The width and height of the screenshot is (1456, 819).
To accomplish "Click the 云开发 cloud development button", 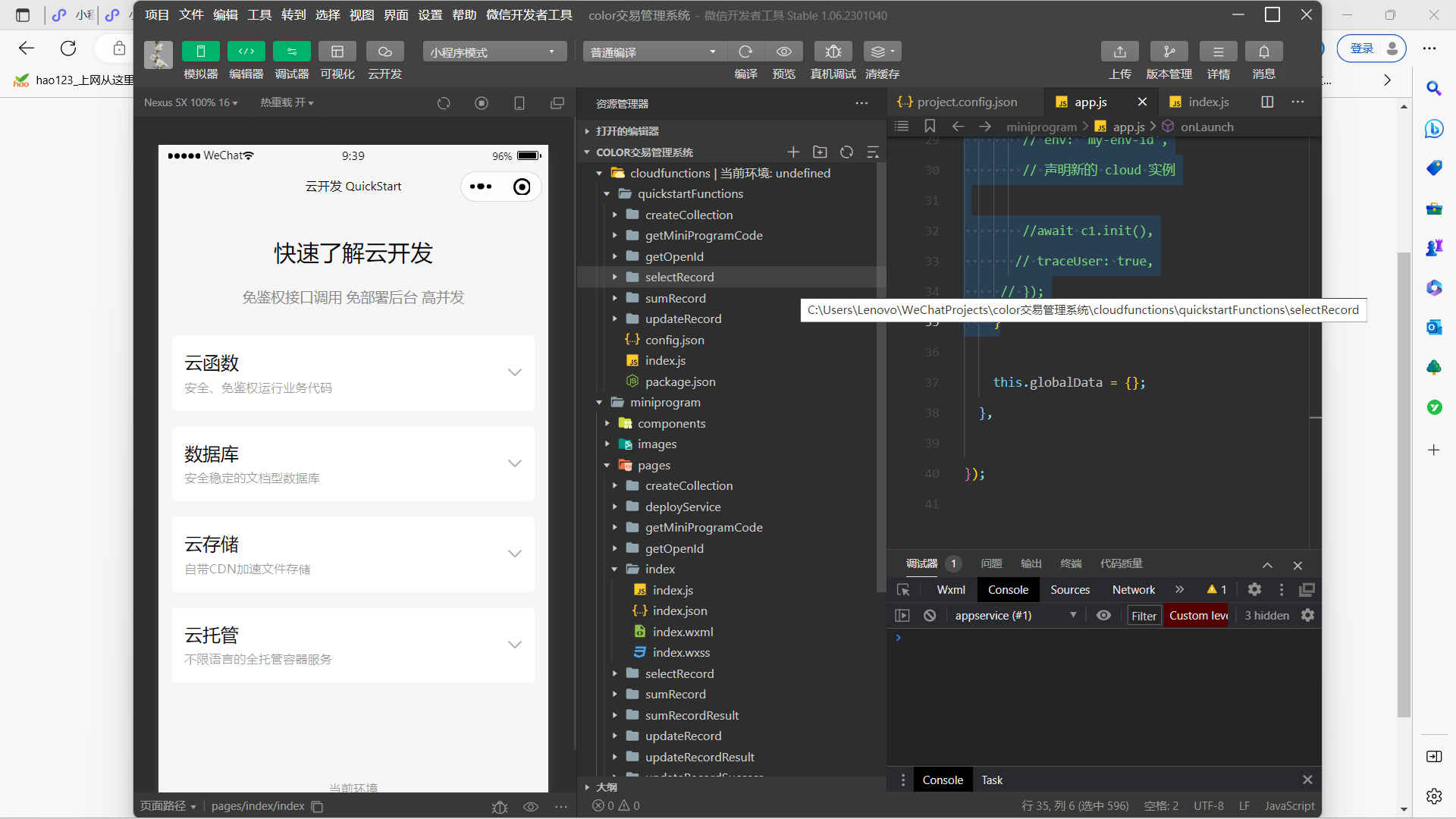I will click(x=384, y=52).
